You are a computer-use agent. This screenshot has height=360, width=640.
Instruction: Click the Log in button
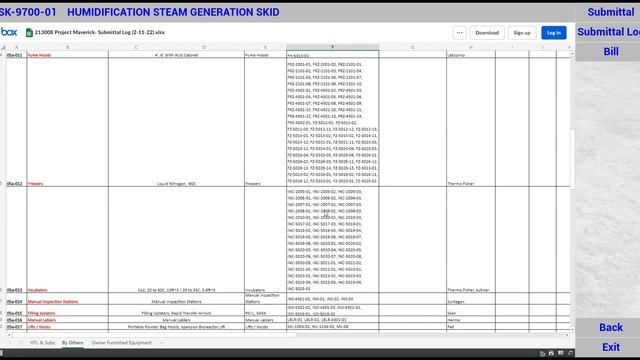554,33
